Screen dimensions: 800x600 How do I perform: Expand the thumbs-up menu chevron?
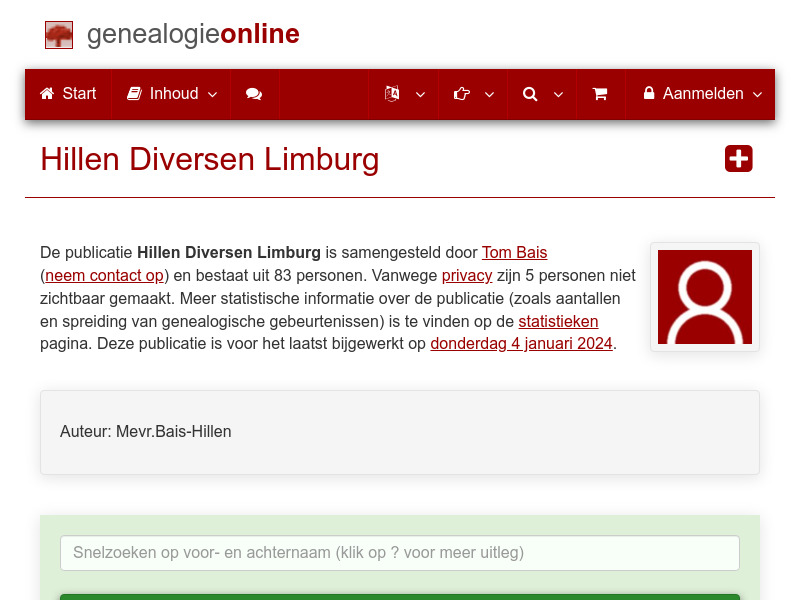[489, 96]
